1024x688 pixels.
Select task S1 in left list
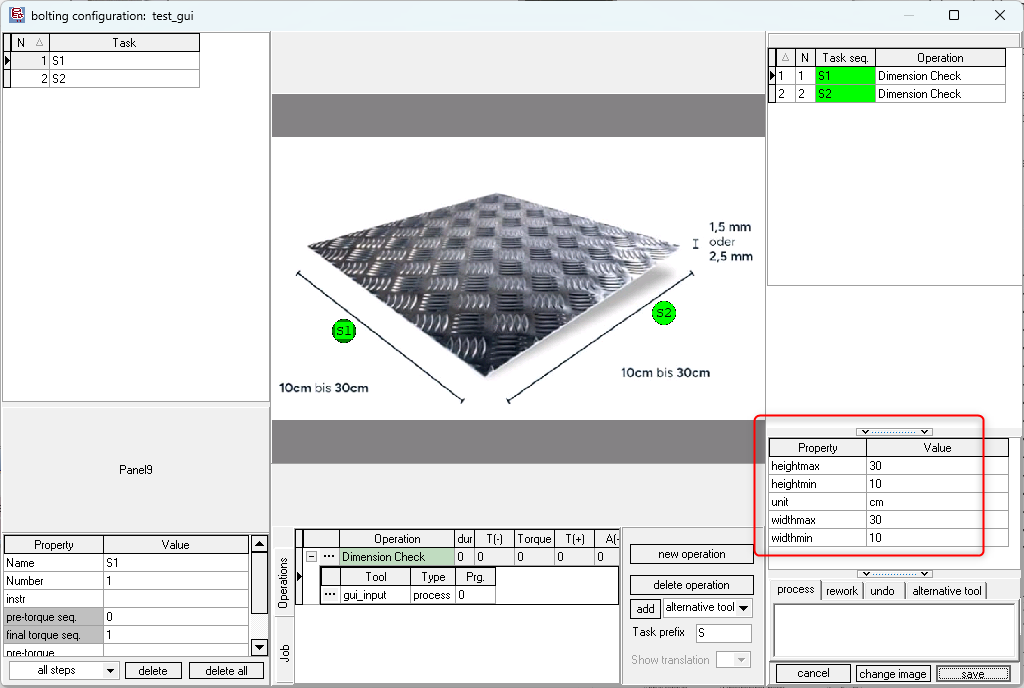124,61
